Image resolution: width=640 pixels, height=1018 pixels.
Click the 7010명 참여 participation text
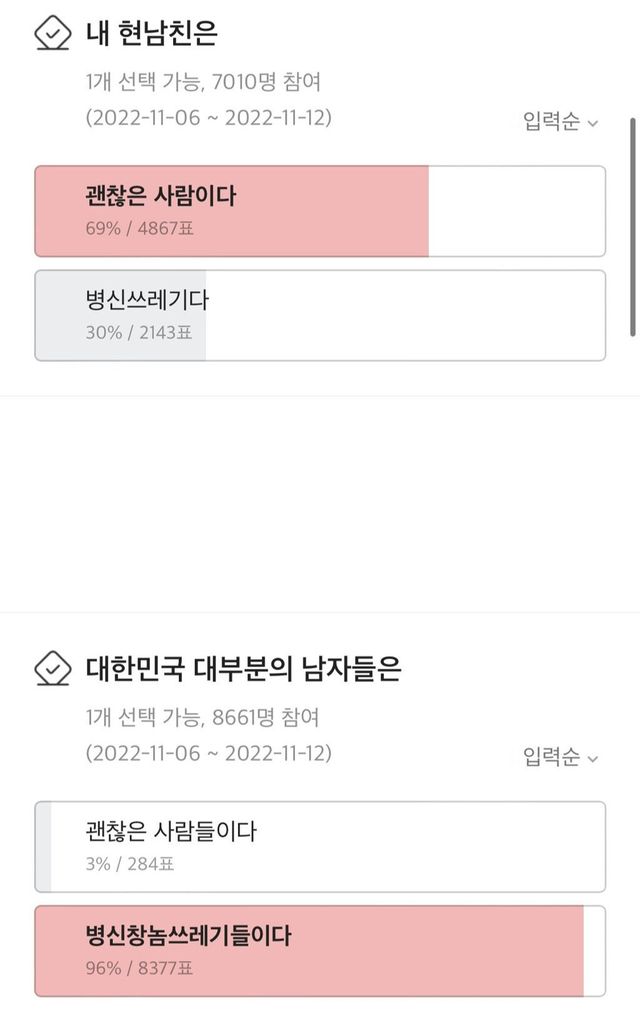coord(267,82)
